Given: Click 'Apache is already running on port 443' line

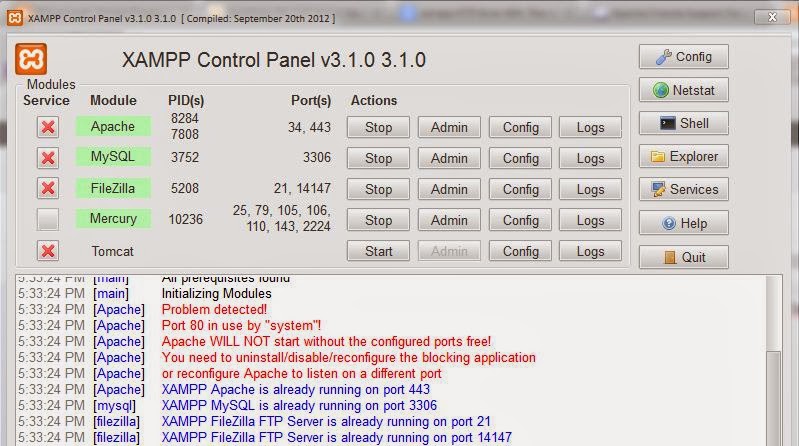Looking at the screenshot, I should [296, 389].
